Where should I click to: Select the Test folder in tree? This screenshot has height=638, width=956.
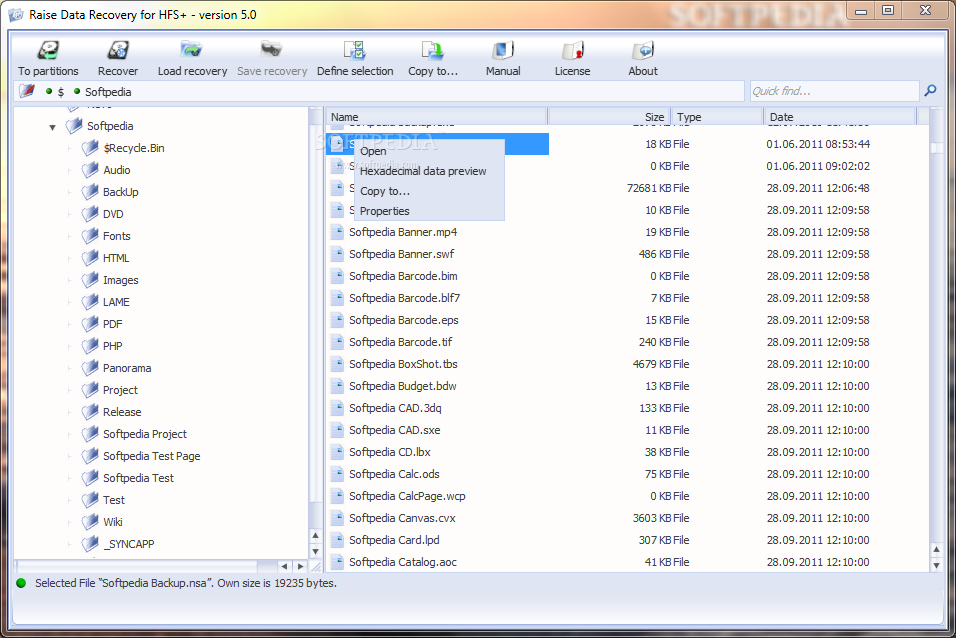(x=113, y=500)
